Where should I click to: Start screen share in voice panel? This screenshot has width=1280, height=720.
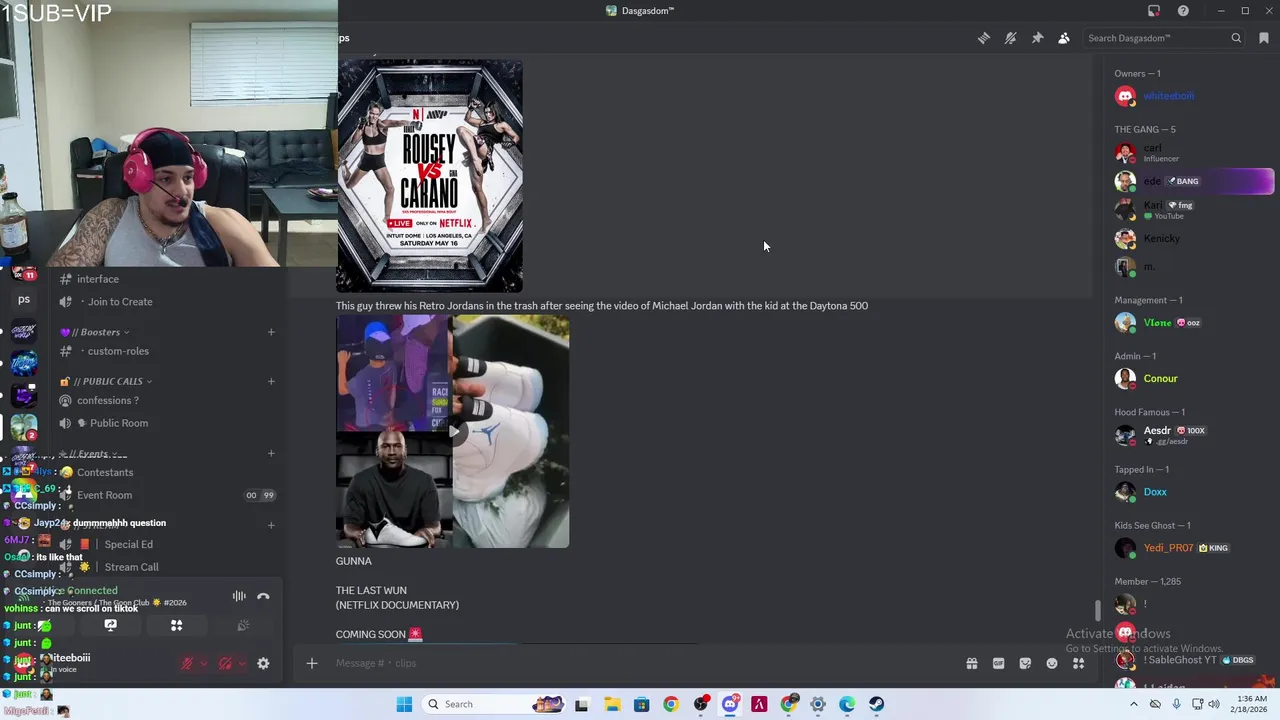tap(110, 625)
